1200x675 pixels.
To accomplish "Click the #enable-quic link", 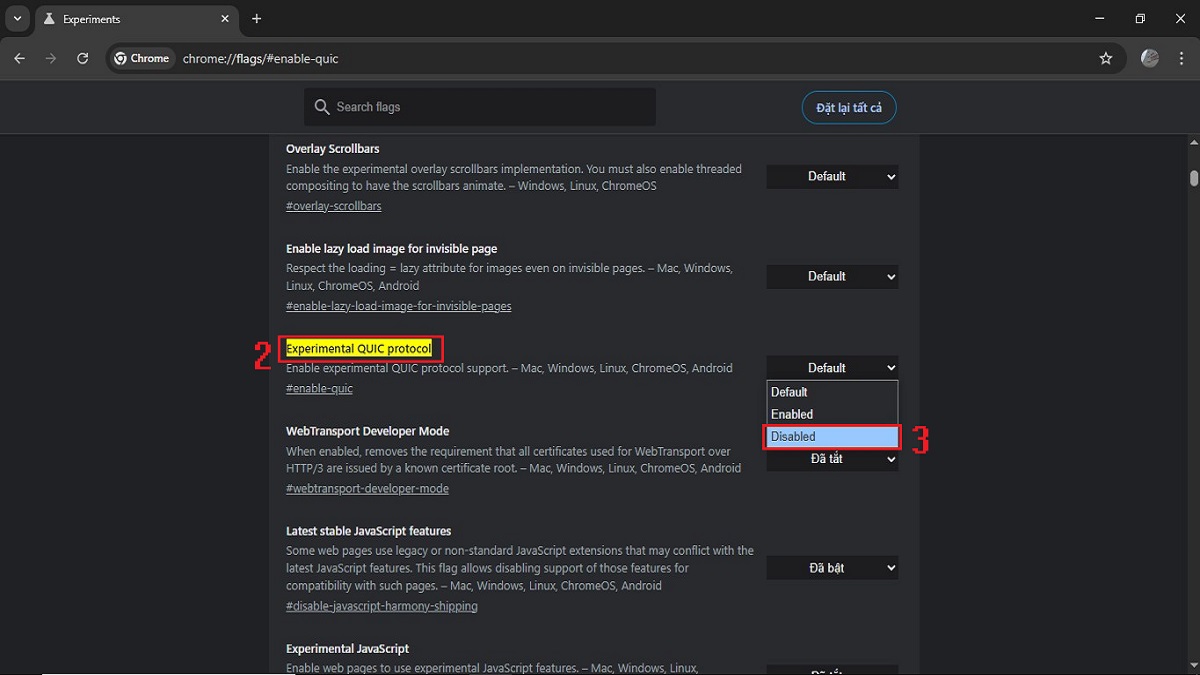I will point(319,388).
